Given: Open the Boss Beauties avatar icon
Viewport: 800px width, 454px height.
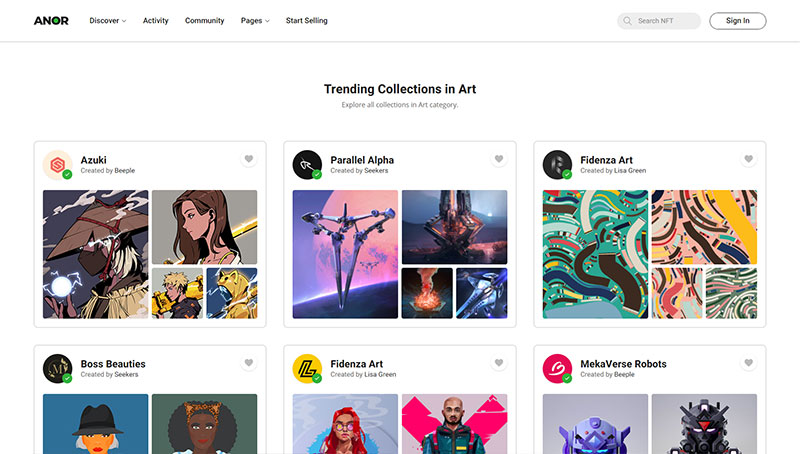Looking at the screenshot, I should 57,368.
